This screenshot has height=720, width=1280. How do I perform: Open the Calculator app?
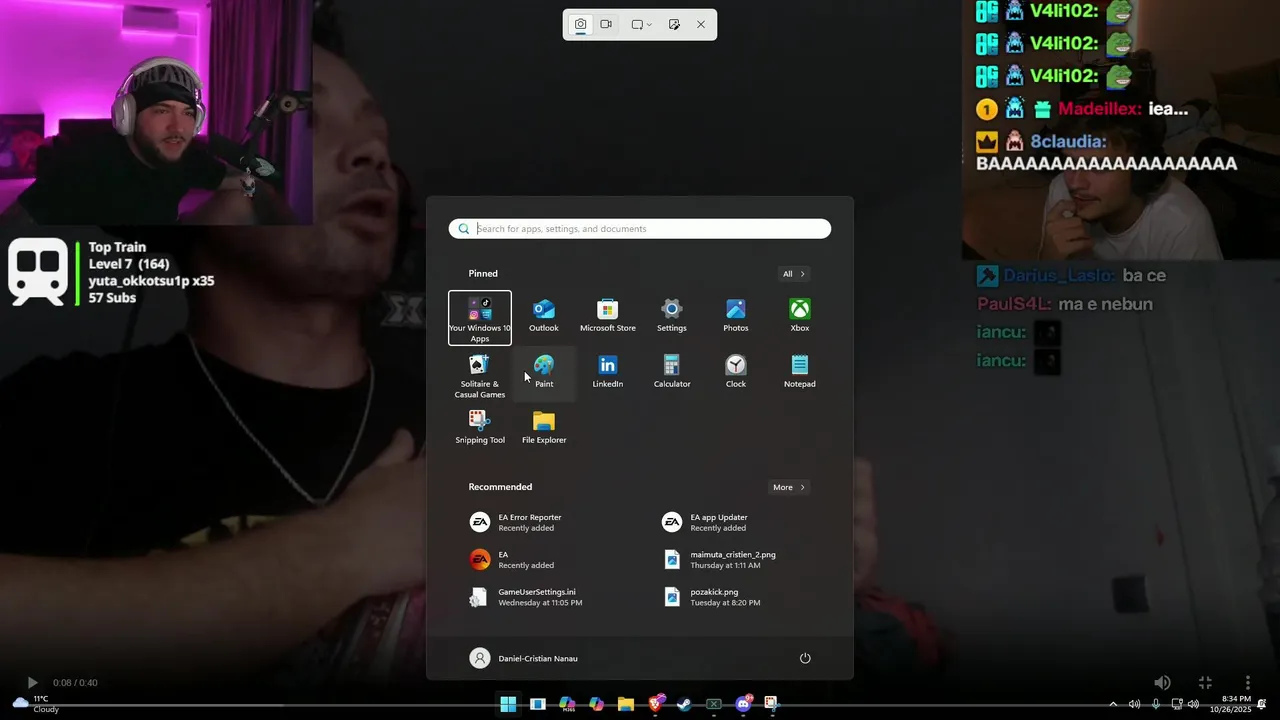click(672, 372)
